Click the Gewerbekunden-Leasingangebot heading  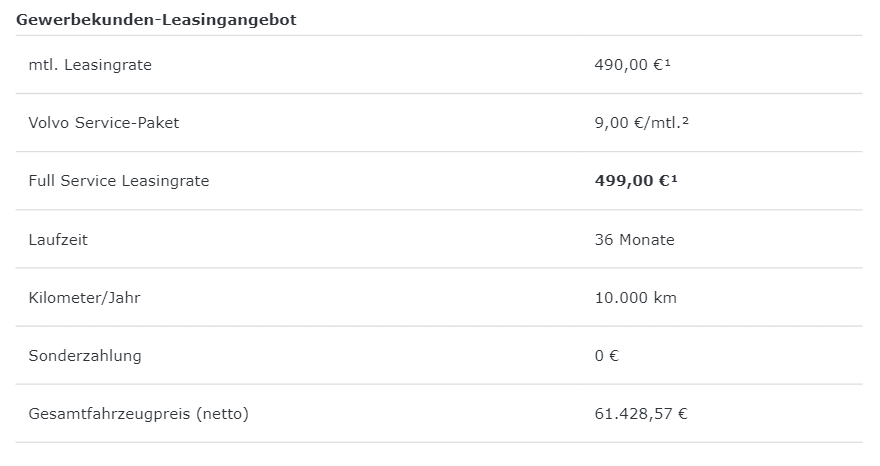click(156, 20)
